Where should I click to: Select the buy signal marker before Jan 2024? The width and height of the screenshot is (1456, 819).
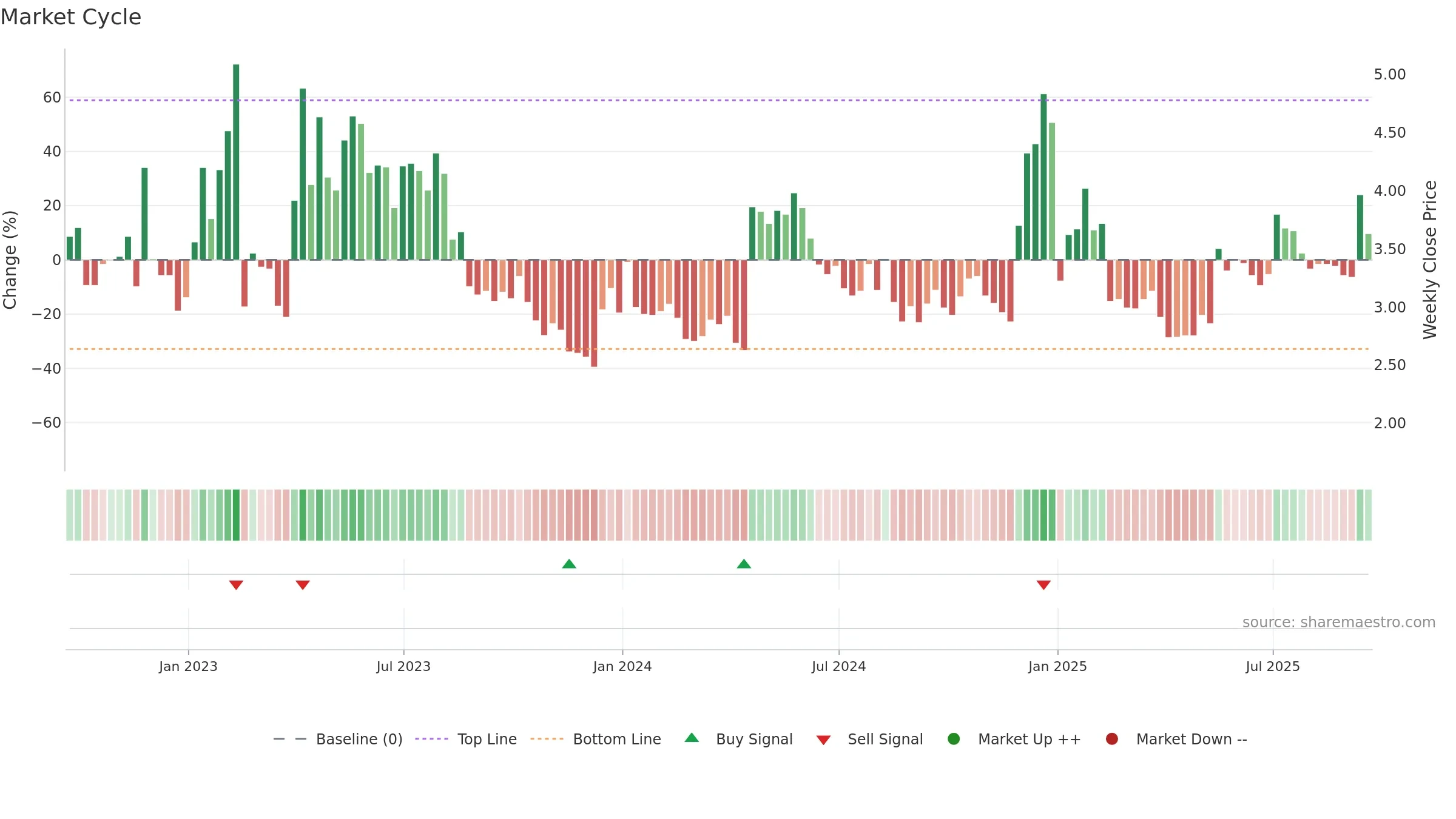[569, 564]
